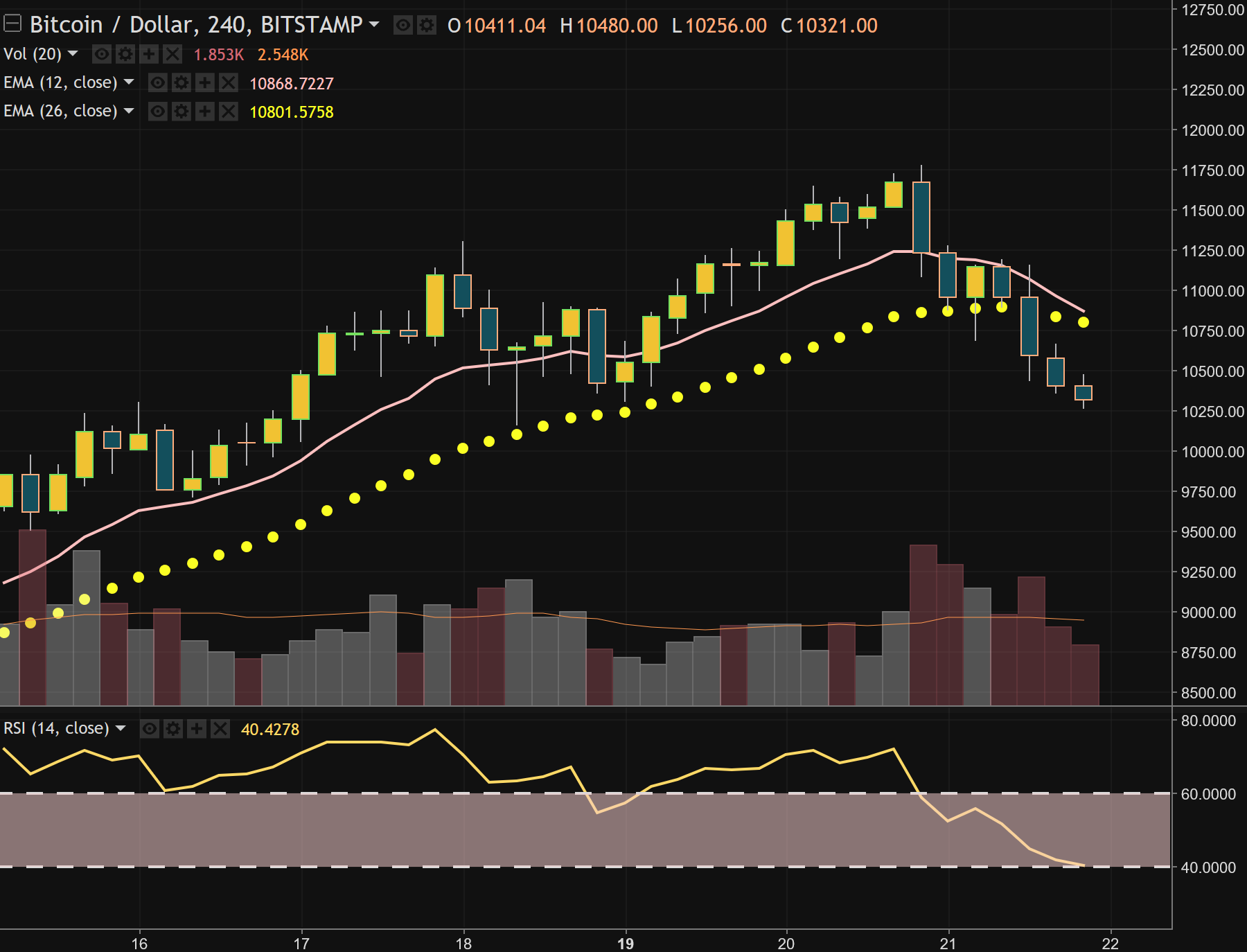Screen dimensions: 1247x952
Task: Click the 12000.00 label on the price axis
Action: click(x=1212, y=130)
